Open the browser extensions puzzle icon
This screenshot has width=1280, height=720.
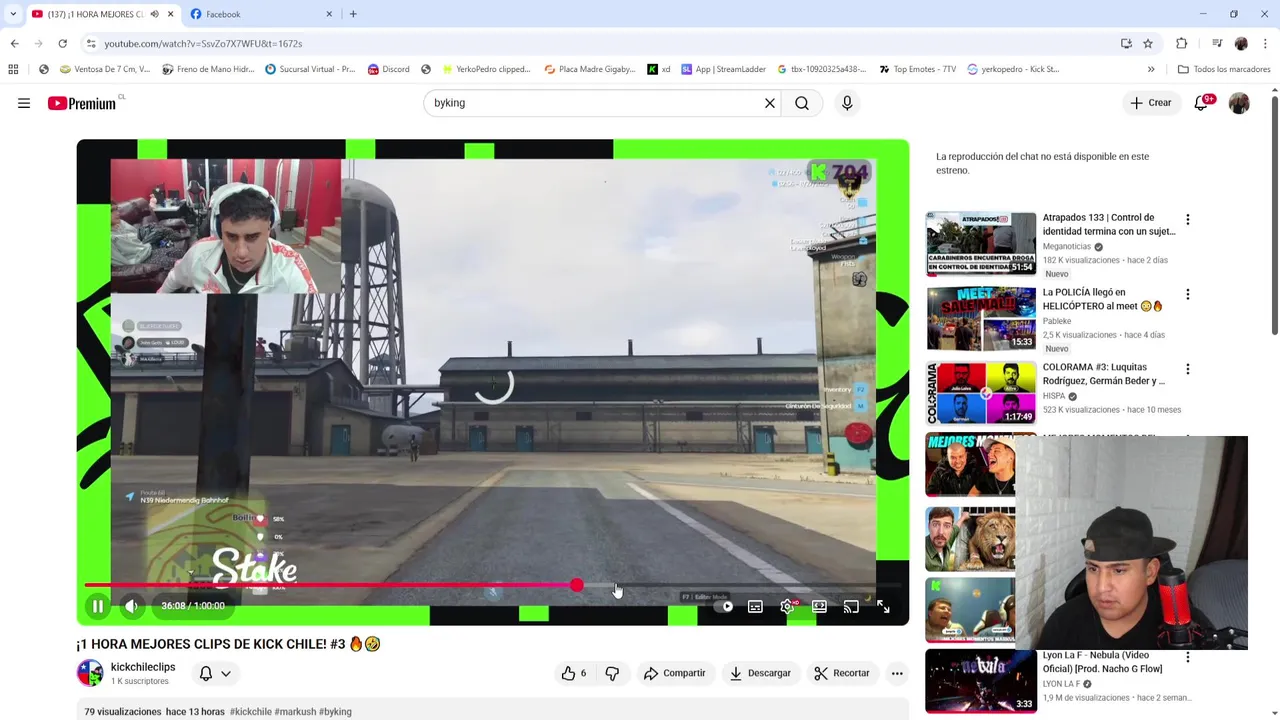[1181, 43]
